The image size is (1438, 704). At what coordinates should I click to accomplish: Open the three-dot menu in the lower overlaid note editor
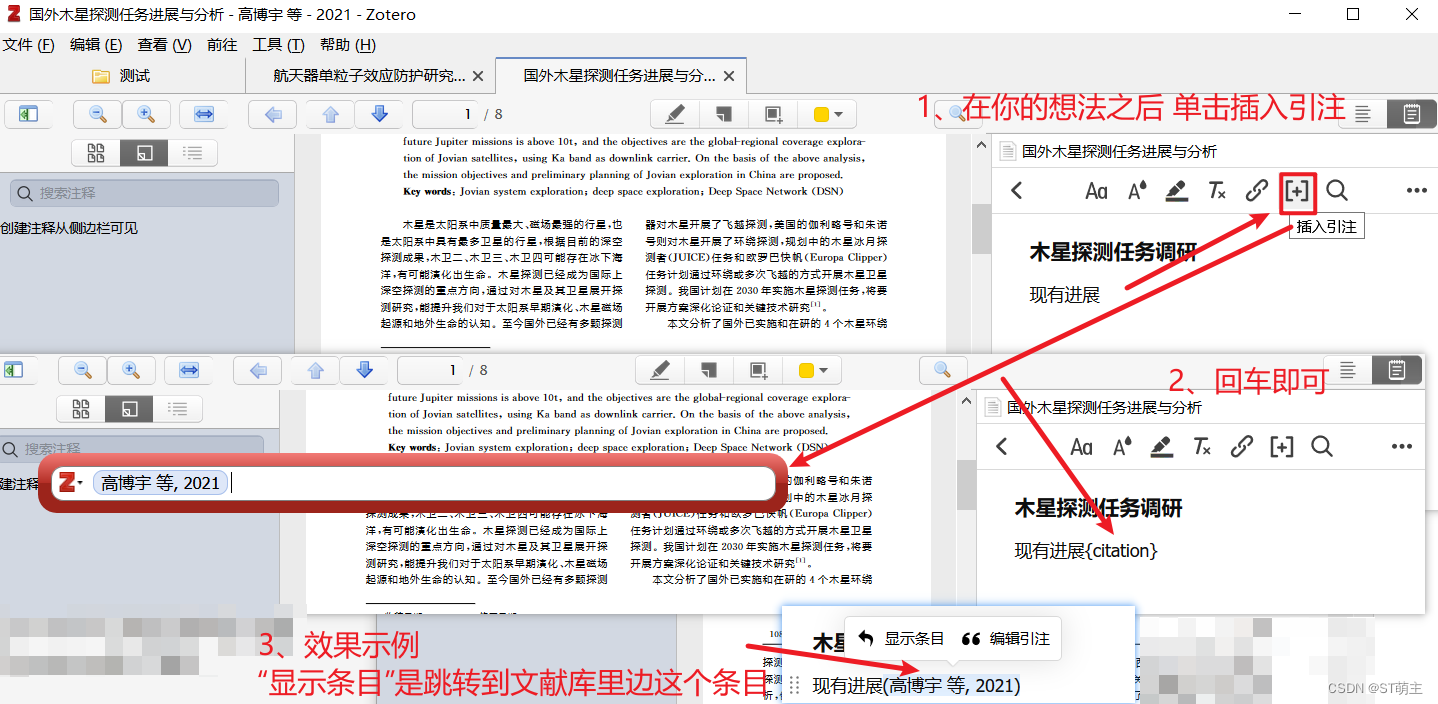pyautogui.click(x=1402, y=447)
